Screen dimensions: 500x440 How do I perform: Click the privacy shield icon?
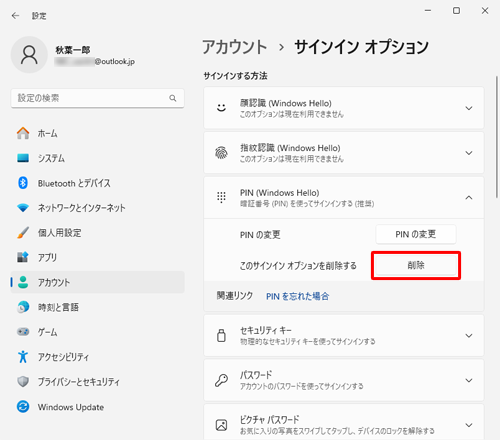(x=23, y=382)
